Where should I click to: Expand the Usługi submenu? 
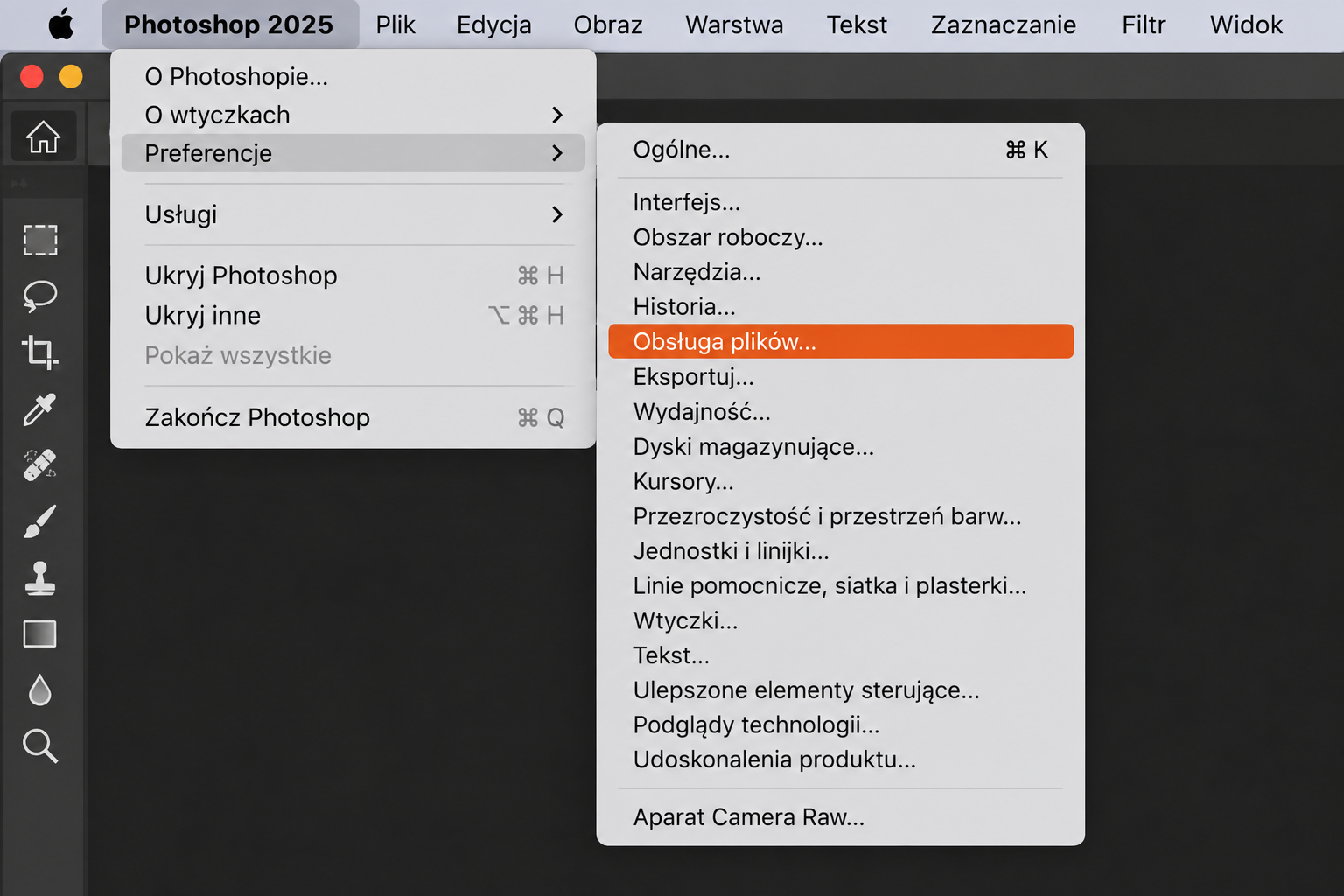click(353, 214)
